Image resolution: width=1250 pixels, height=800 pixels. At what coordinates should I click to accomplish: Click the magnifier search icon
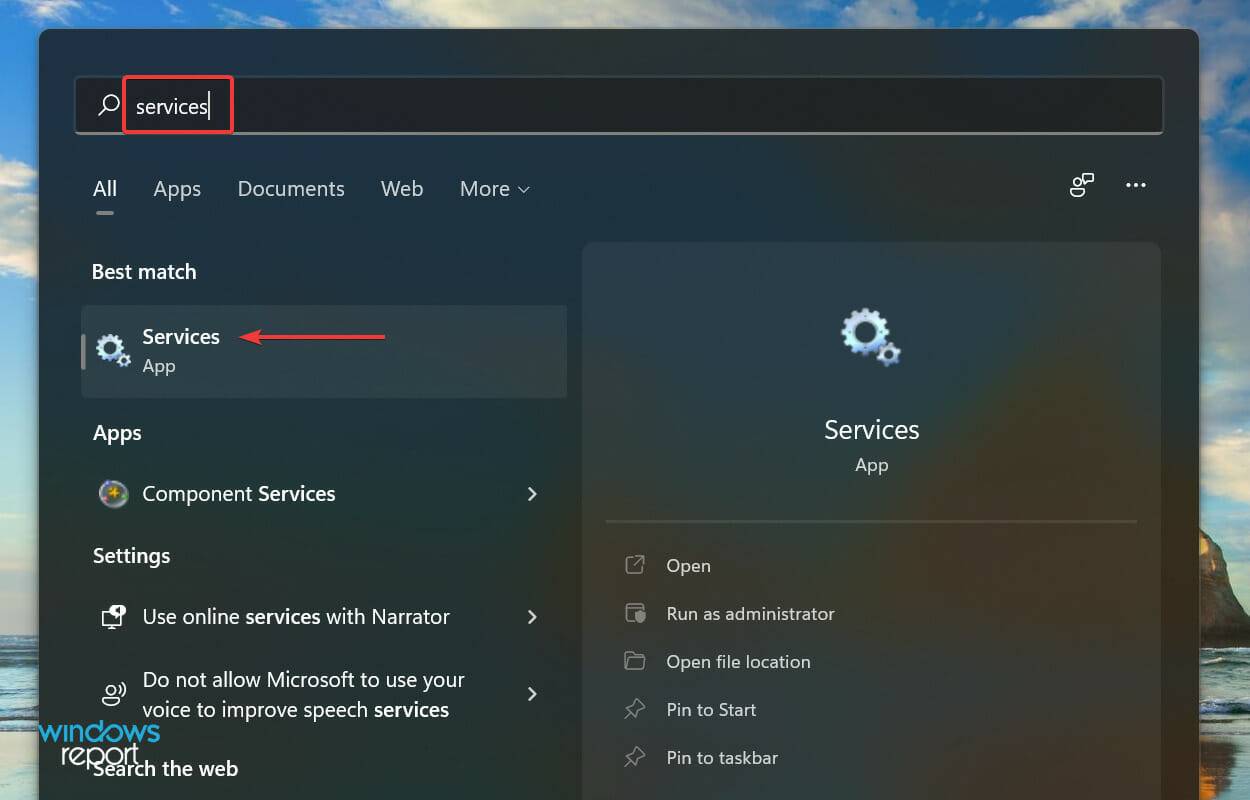click(x=108, y=105)
